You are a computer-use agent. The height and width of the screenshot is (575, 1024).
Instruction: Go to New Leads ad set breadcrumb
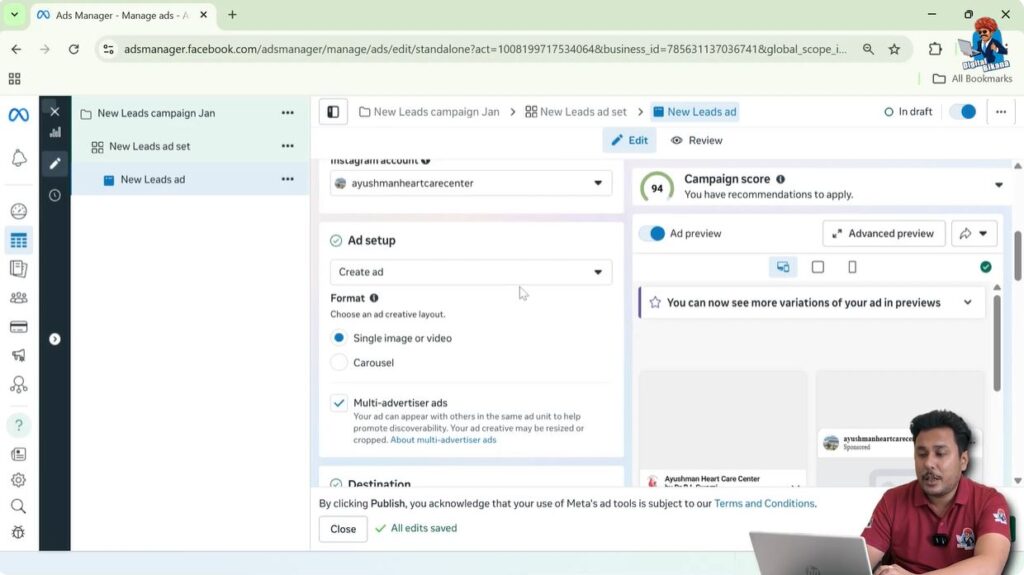coord(576,112)
